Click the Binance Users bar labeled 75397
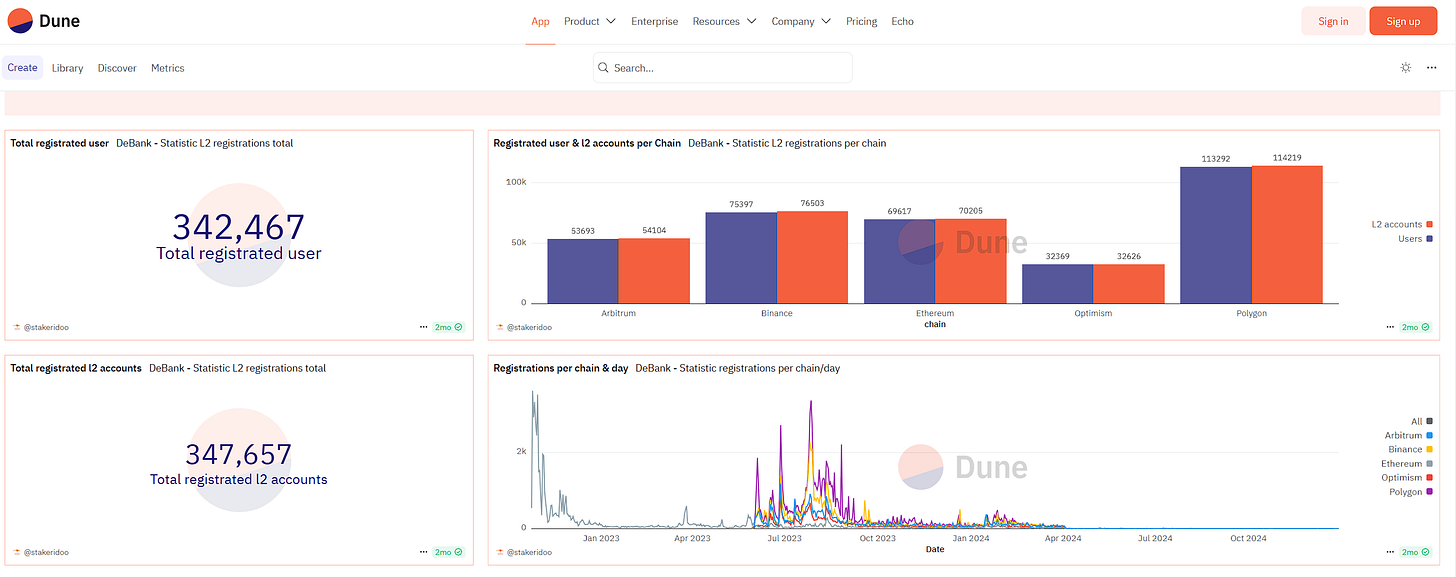The height and width of the screenshot is (577, 1456). (x=741, y=258)
